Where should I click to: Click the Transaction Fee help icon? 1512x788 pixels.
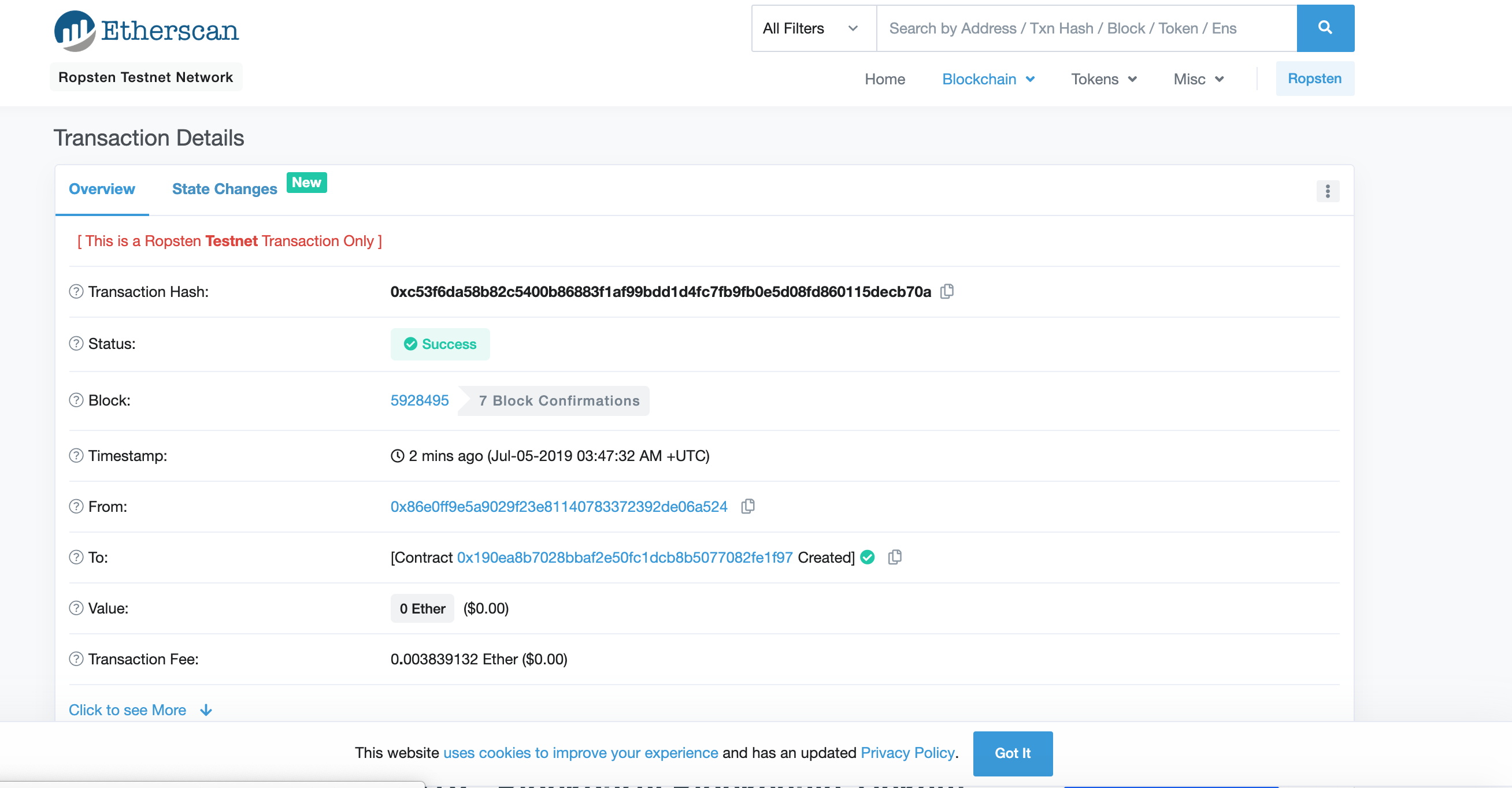[x=76, y=659]
